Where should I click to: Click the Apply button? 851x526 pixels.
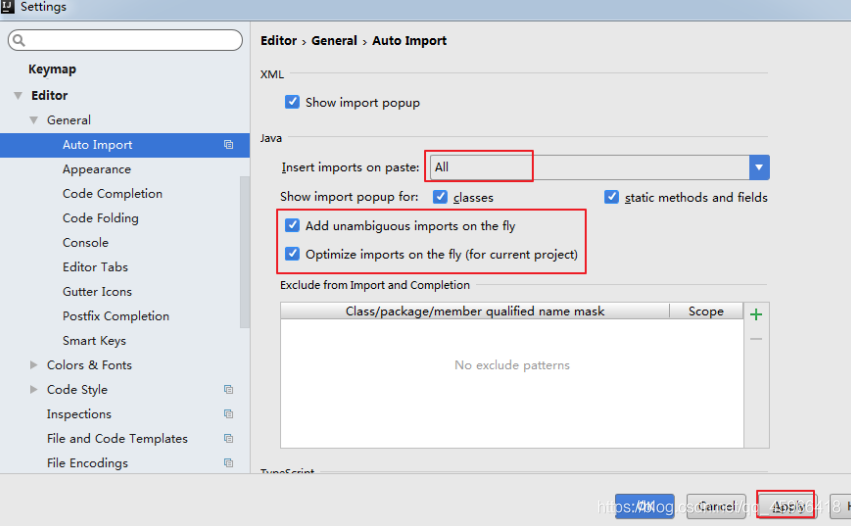788,506
